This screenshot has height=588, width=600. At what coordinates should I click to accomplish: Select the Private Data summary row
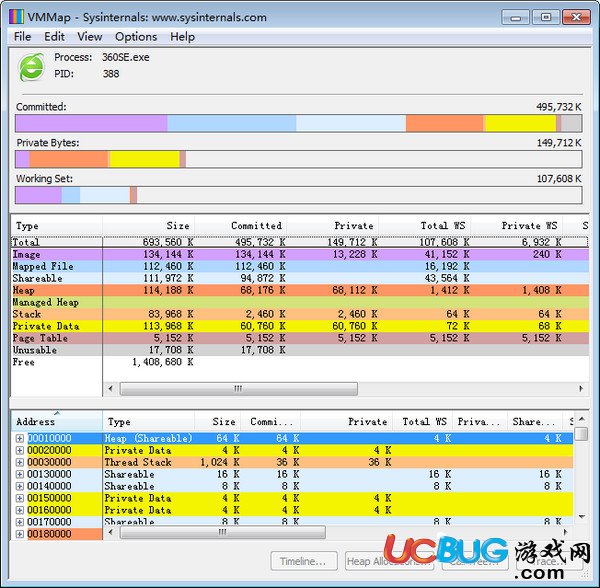(300, 326)
